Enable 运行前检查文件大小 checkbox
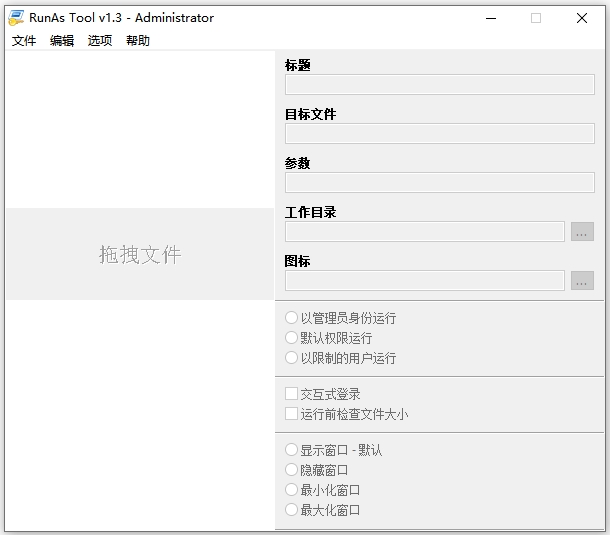The width and height of the screenshot is (610, 535). click(291, 414)
